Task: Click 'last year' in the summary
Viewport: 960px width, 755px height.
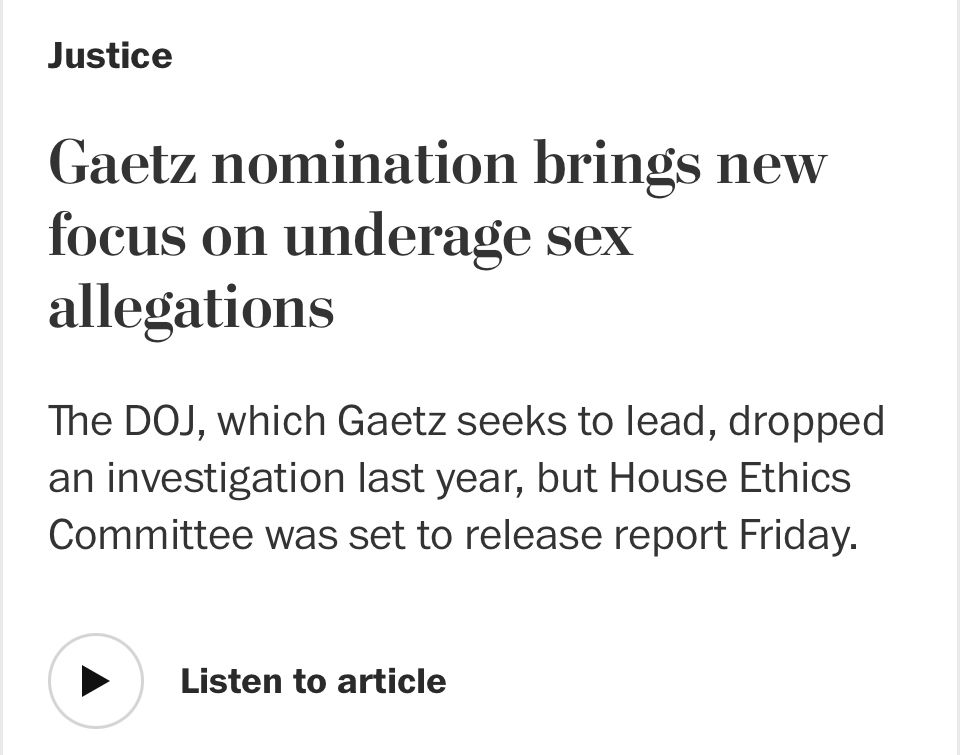Action: [x=440, y=478]
